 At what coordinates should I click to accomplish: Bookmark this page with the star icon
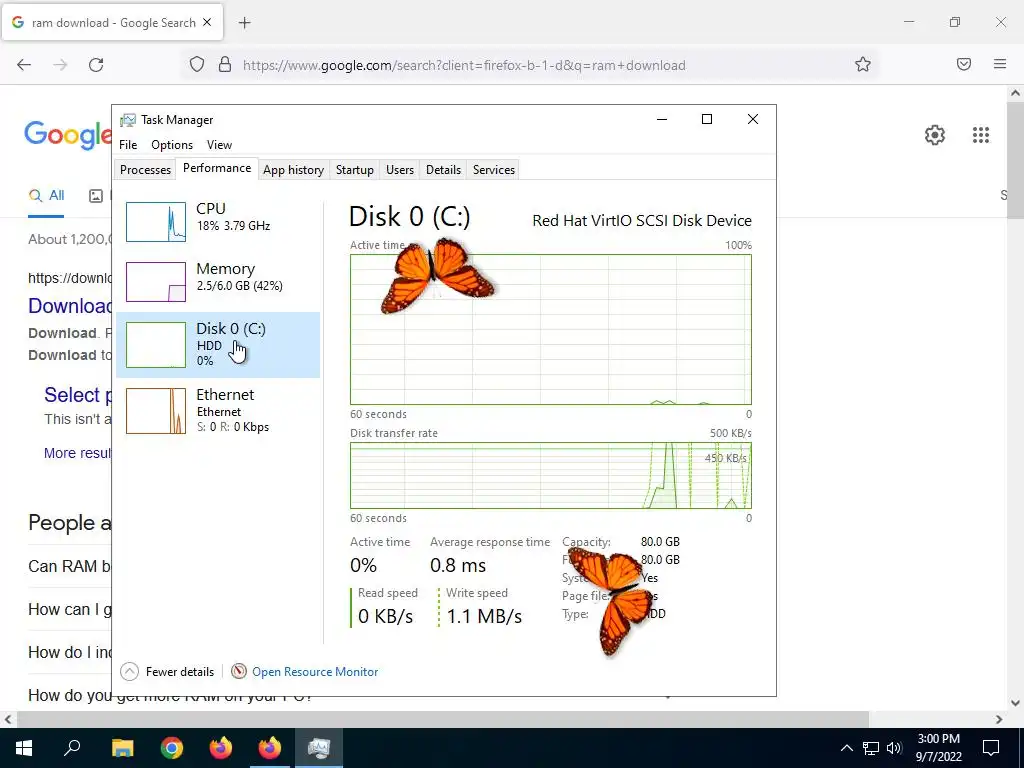(x=863, y=64)
